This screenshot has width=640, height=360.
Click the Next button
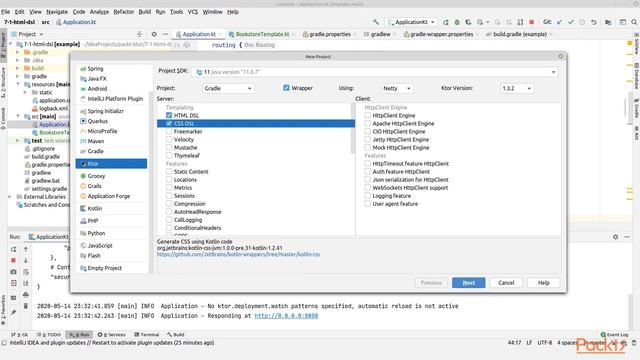point(469,283)
